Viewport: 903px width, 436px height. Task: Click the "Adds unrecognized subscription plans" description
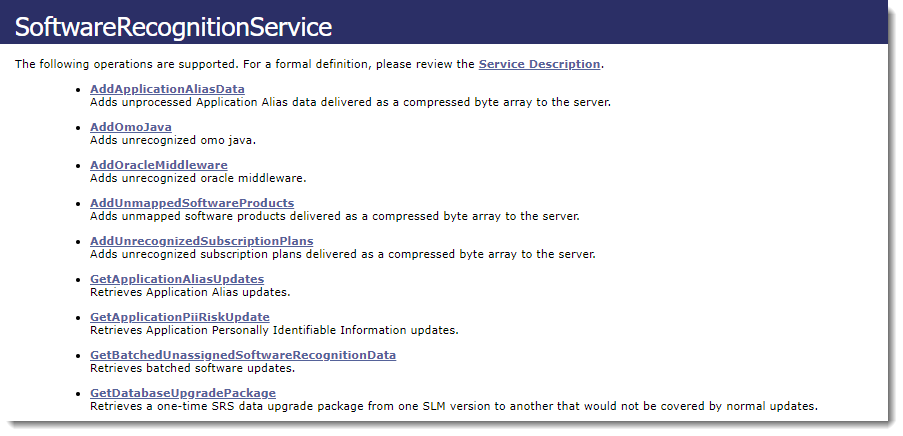(x=342, y=254)
